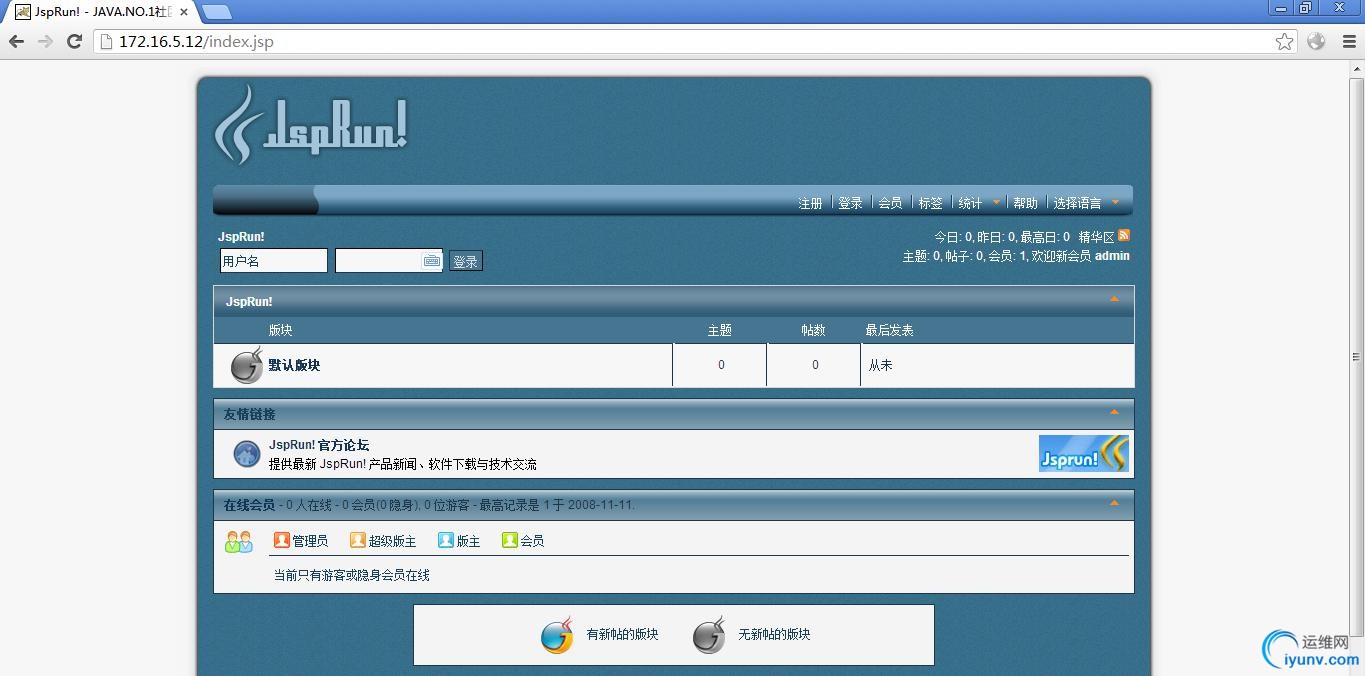Click the 主题 column header
Viewport: 1365px width, 676px height.
click(x=720, y=330)
